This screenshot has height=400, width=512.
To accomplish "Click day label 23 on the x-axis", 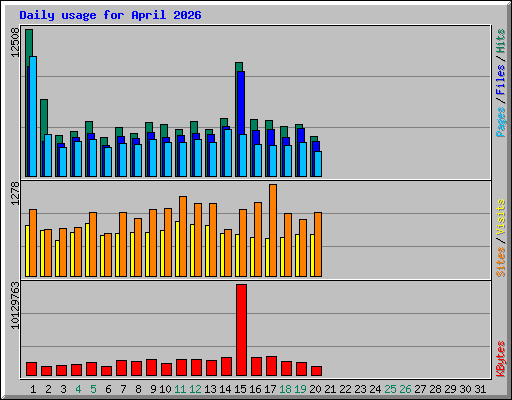I will (x=360, y=389).
